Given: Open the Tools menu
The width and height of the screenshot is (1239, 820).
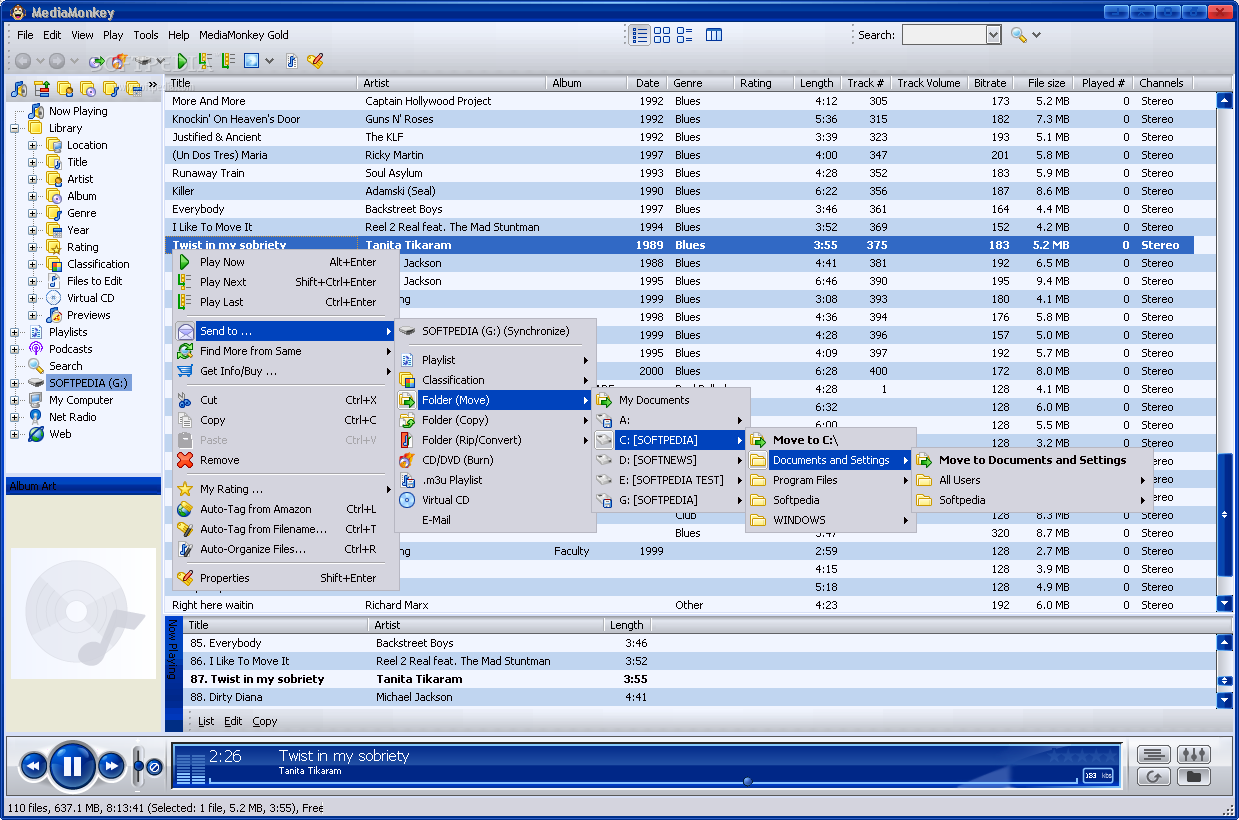Looking at the screenshot, I should 146,35.
